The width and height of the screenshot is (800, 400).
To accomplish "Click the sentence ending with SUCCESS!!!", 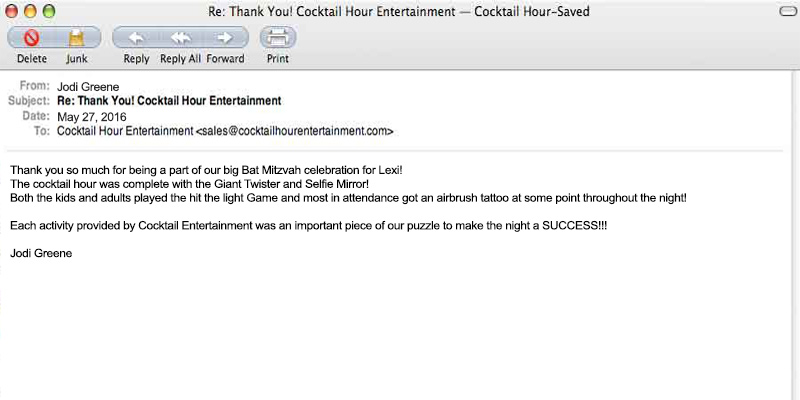I will point(309,225).
